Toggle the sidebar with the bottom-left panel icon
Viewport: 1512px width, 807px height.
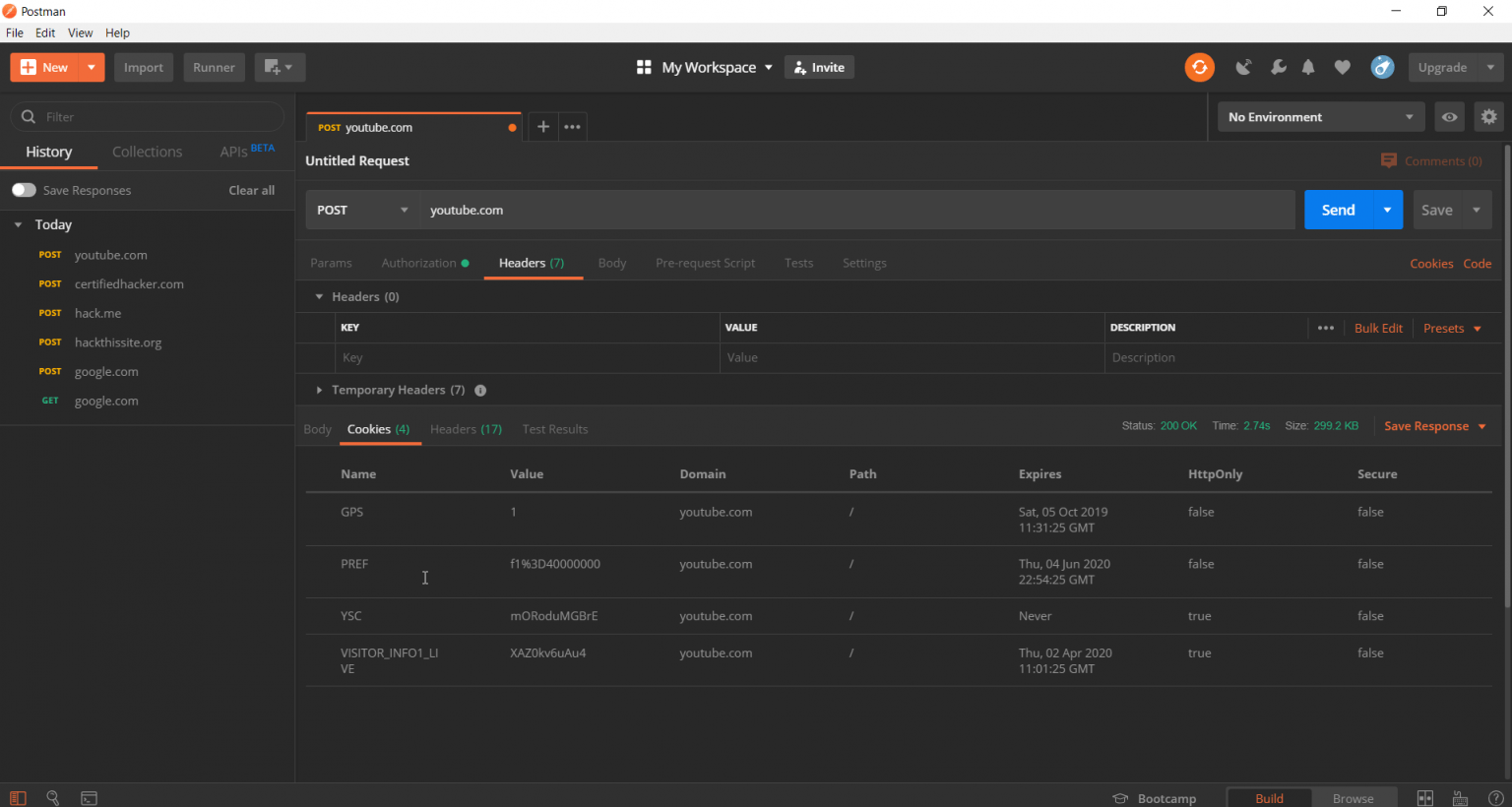coord(20,798)
